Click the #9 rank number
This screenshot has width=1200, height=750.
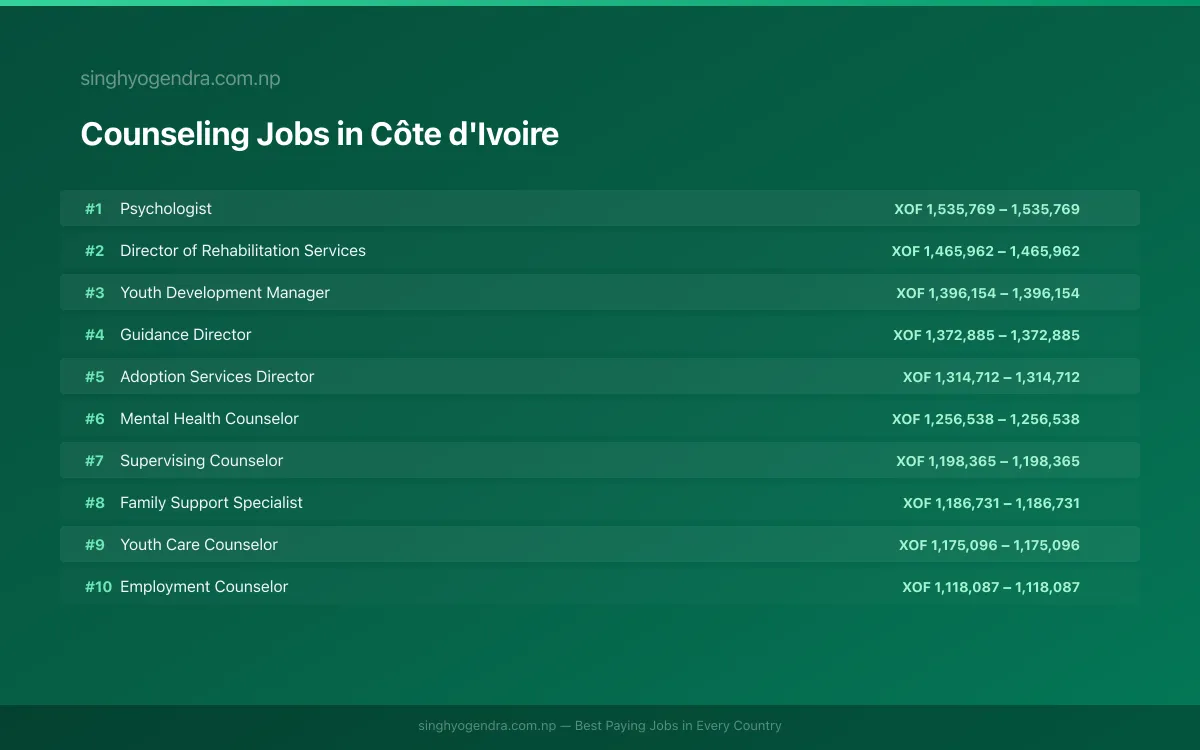(94, 545)
